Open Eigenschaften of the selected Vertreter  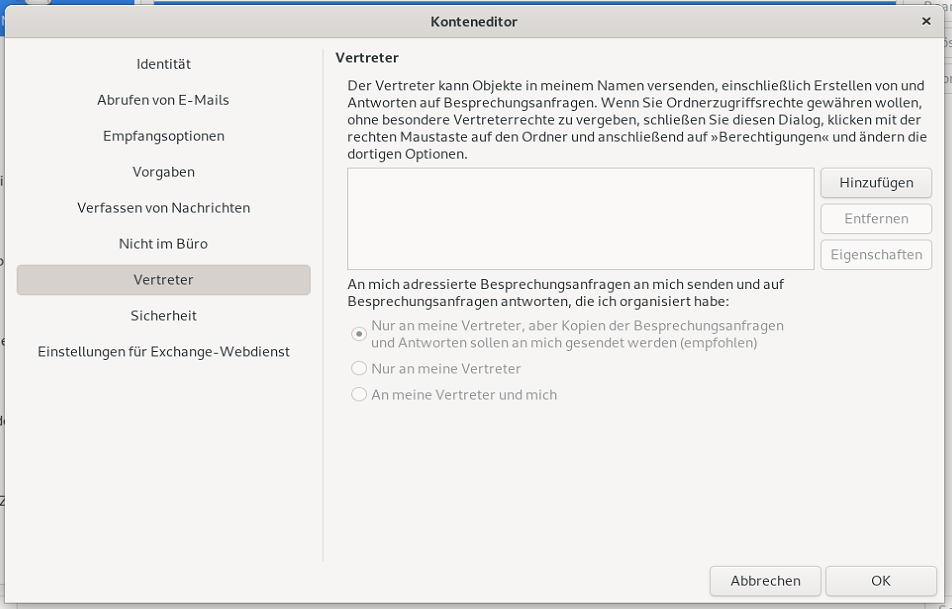click(x=876, y=255)
